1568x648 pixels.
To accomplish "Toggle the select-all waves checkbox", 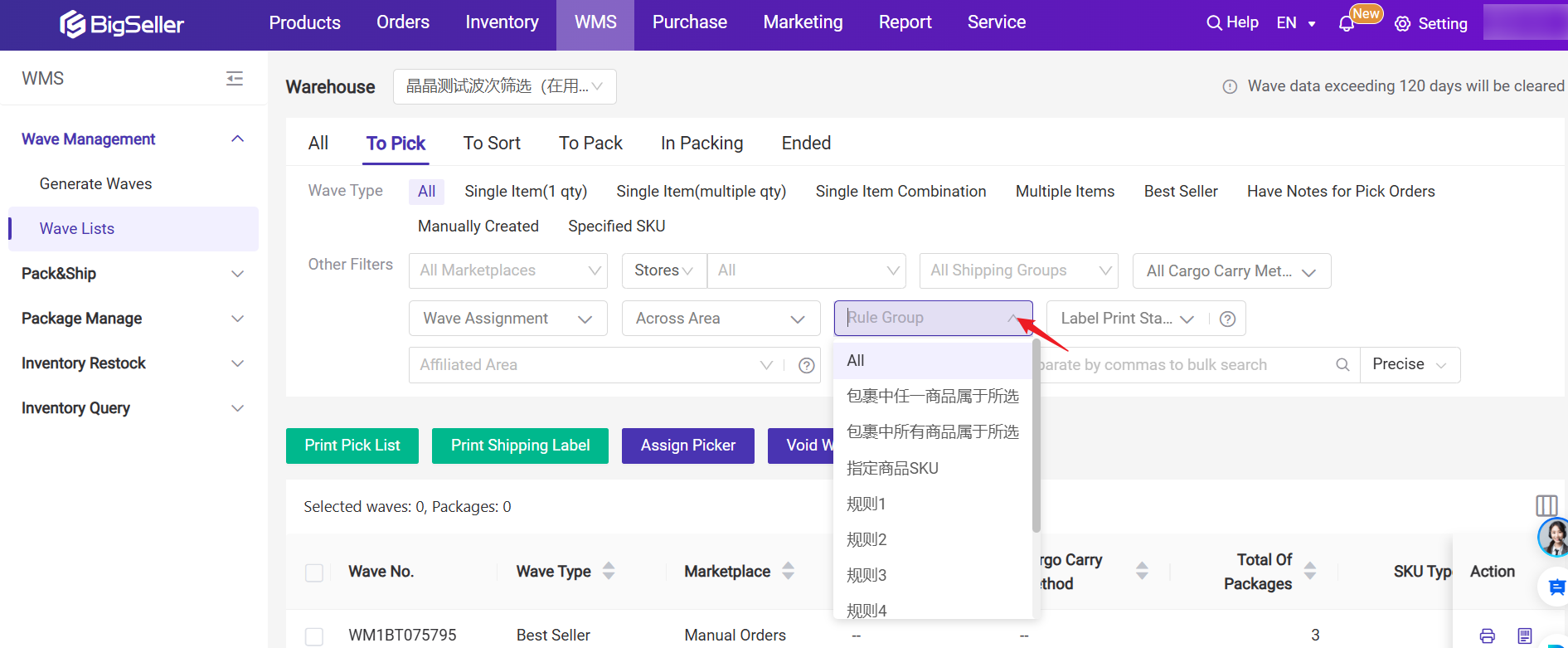I will (314, 572).
